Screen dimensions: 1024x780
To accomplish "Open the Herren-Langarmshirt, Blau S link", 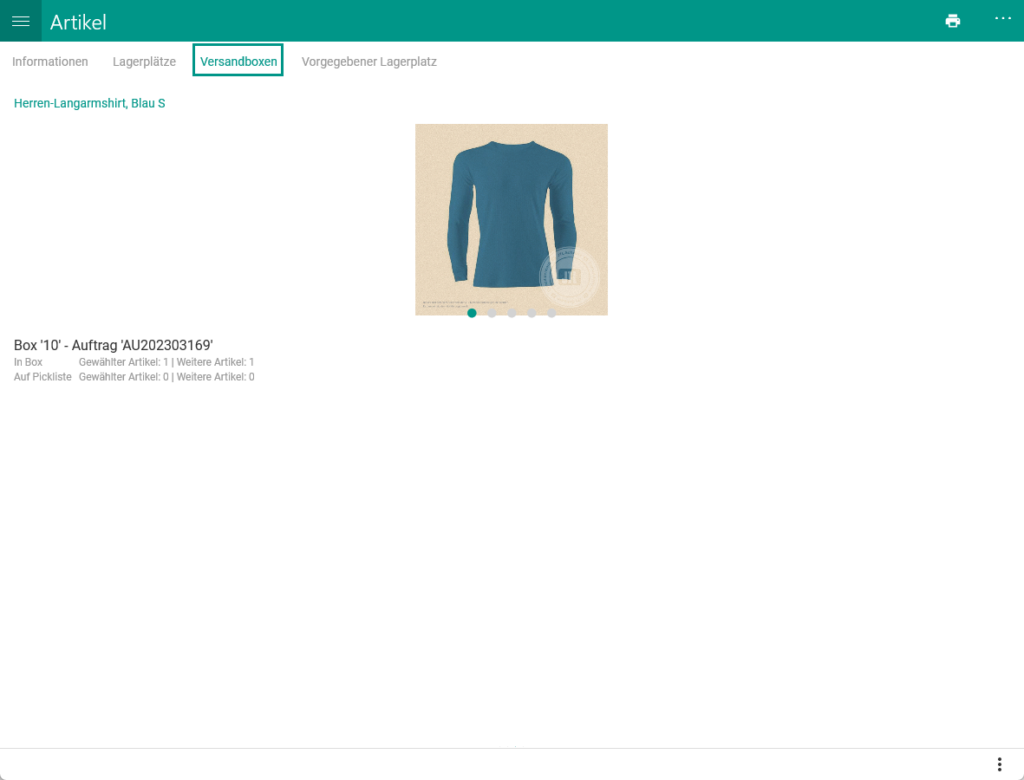I will tap(88, 102).
